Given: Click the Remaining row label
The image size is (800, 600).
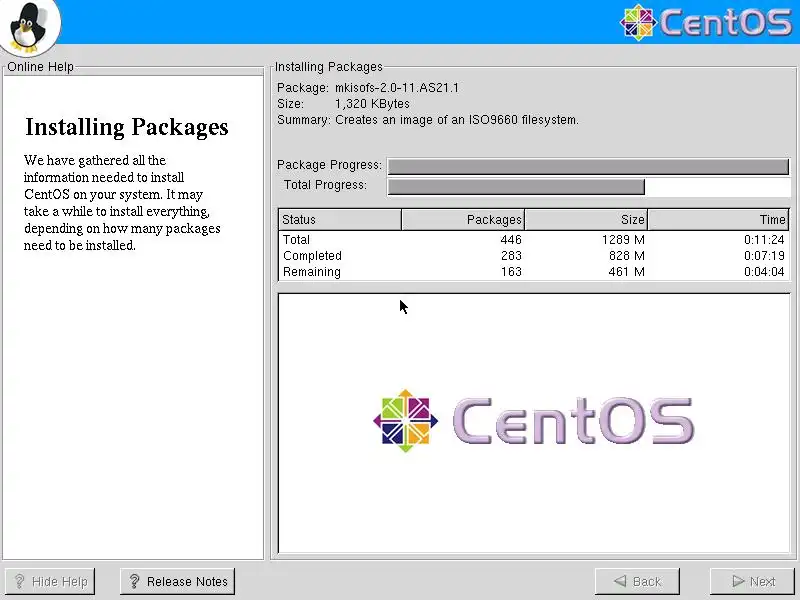Looking at the screenshot, I should click(x=312, y=271).
